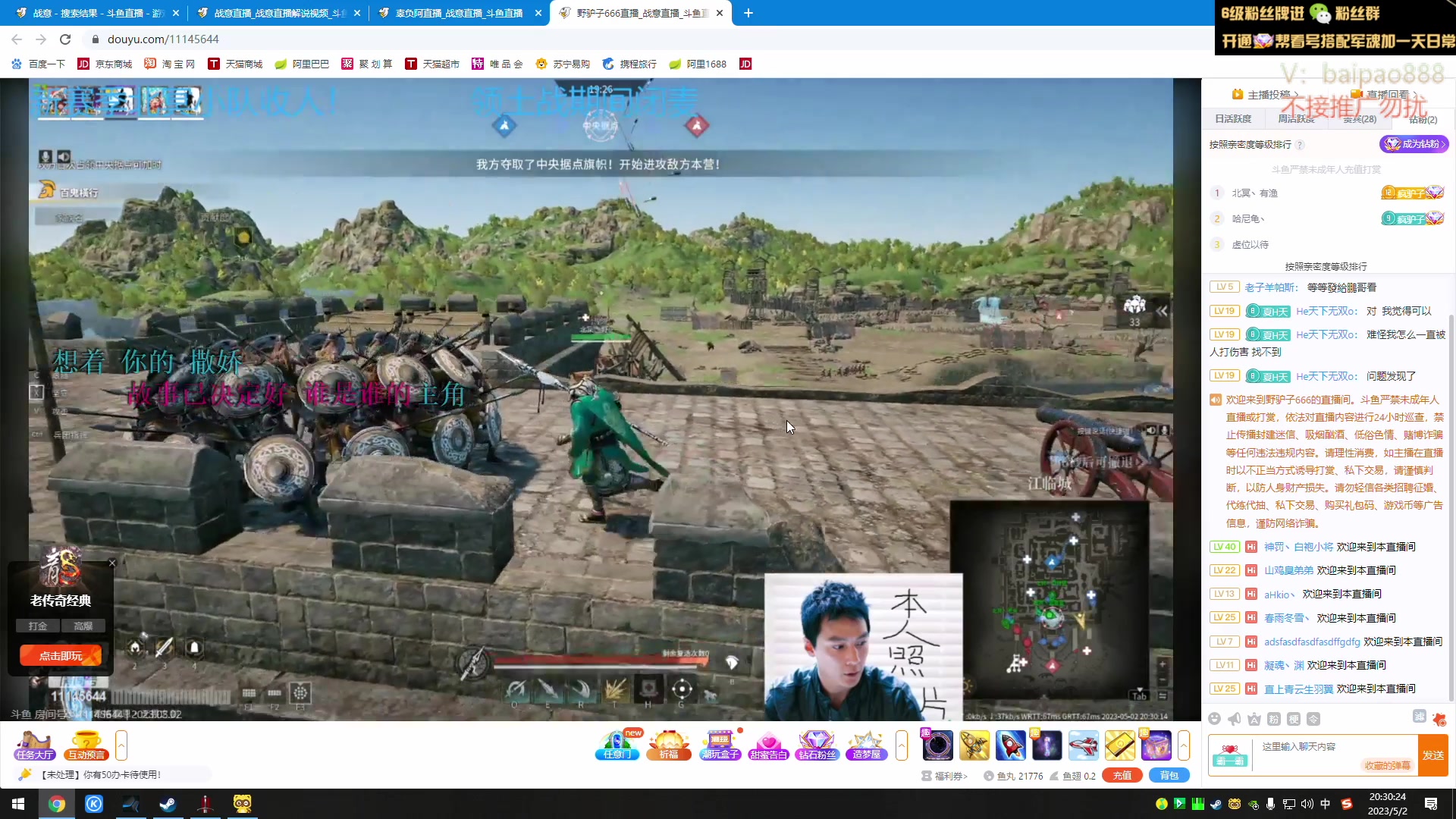This screenshot has height=819, width=1456.
Task: Click the 点击即玩 play-now button on the game ad
Action: pyautogui.click(x=61, y=656)
